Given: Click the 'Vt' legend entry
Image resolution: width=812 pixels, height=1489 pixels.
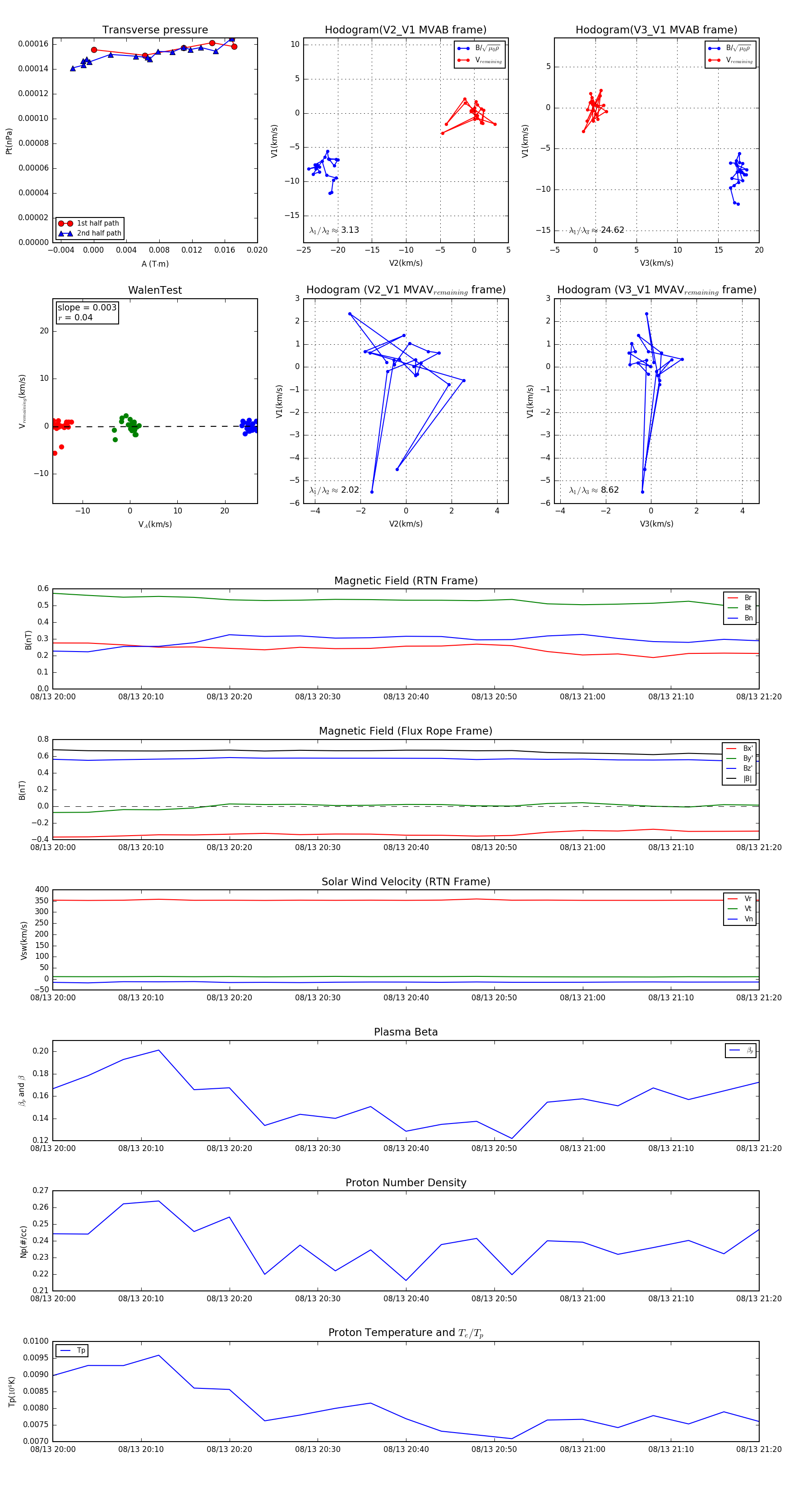Looking at the screenshot, I should coord(740,909).
